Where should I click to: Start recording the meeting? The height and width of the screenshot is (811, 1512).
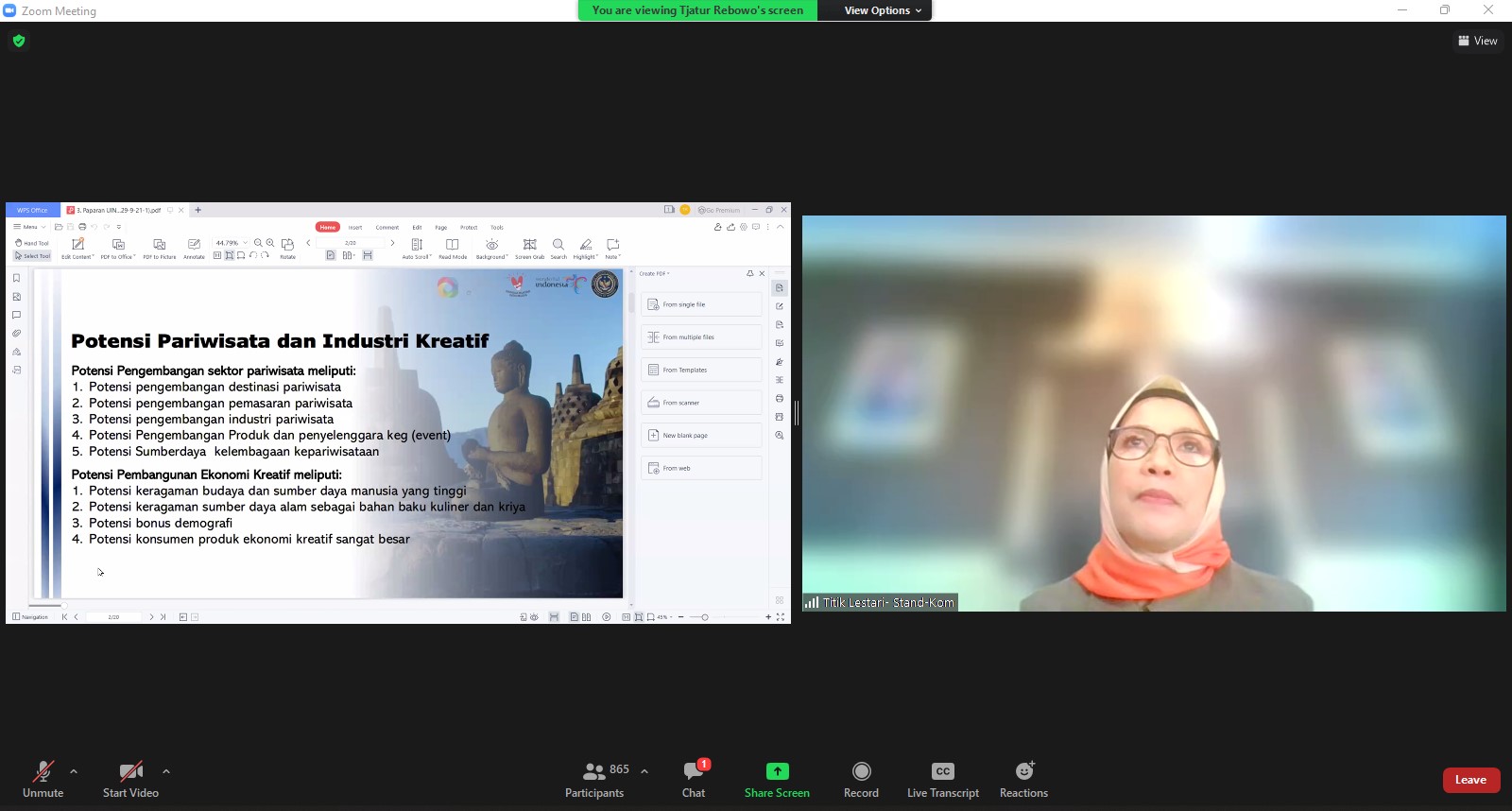[x=861, y=779]
